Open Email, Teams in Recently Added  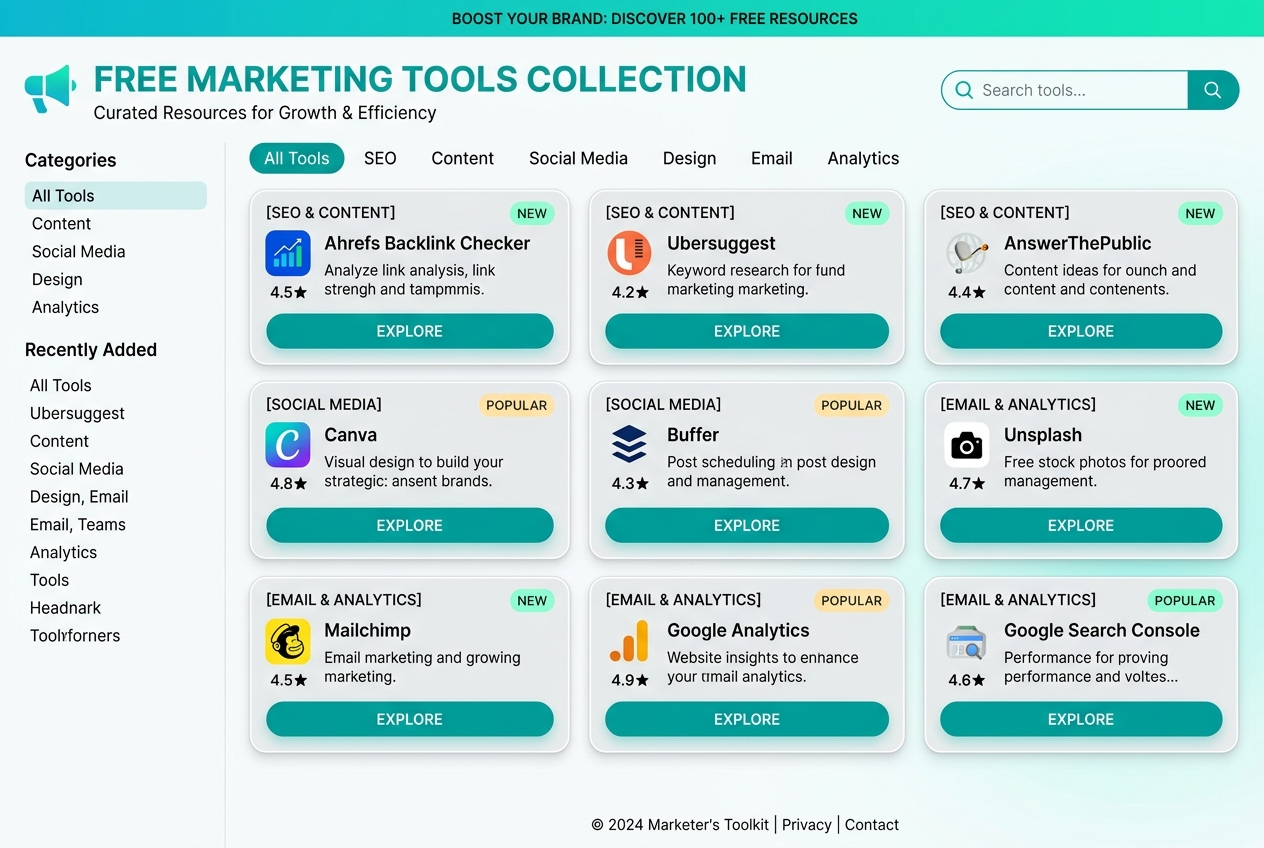[x=78, y=525]
